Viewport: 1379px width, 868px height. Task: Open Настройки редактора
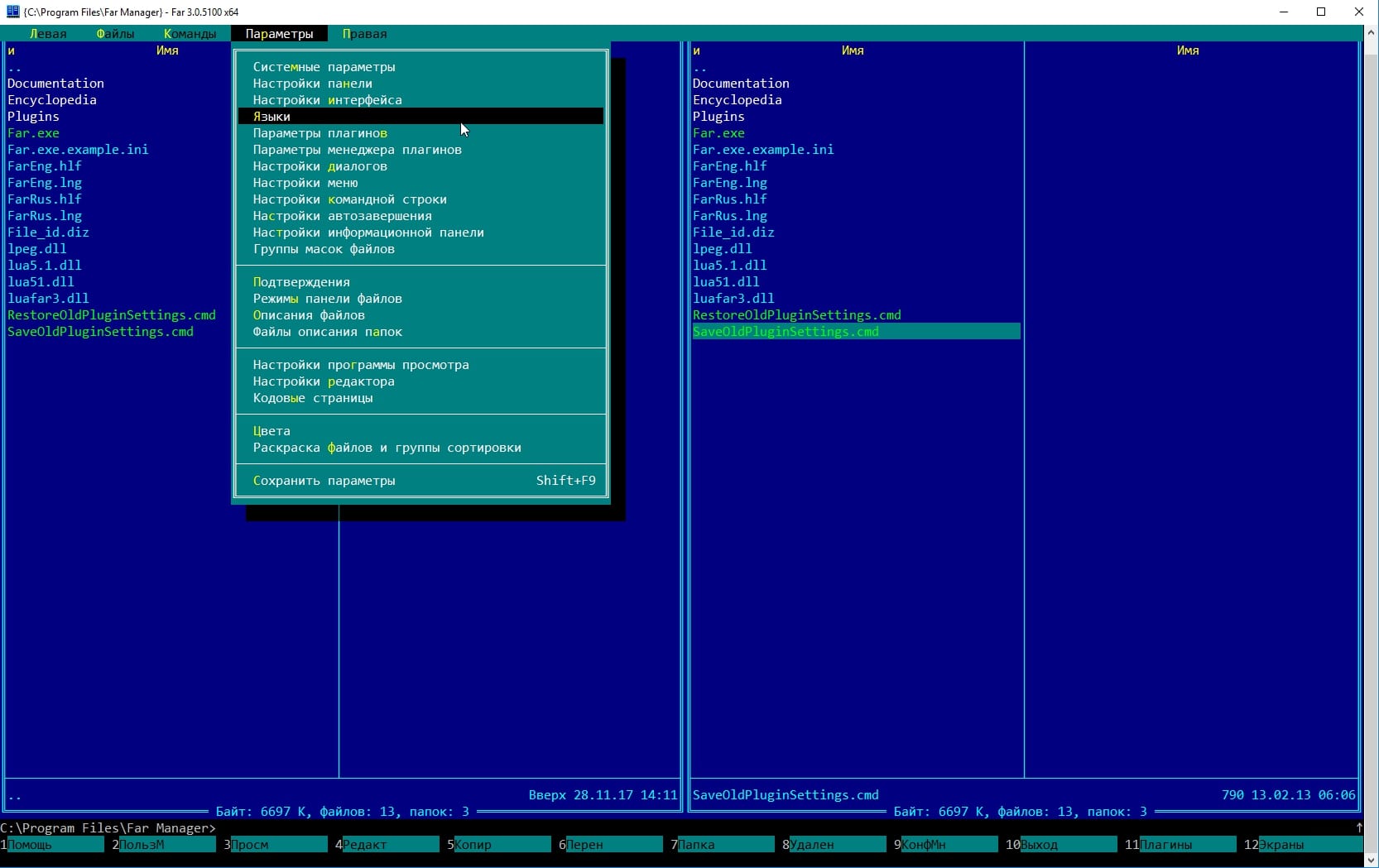pyautogui.click(x=420, y=381)
